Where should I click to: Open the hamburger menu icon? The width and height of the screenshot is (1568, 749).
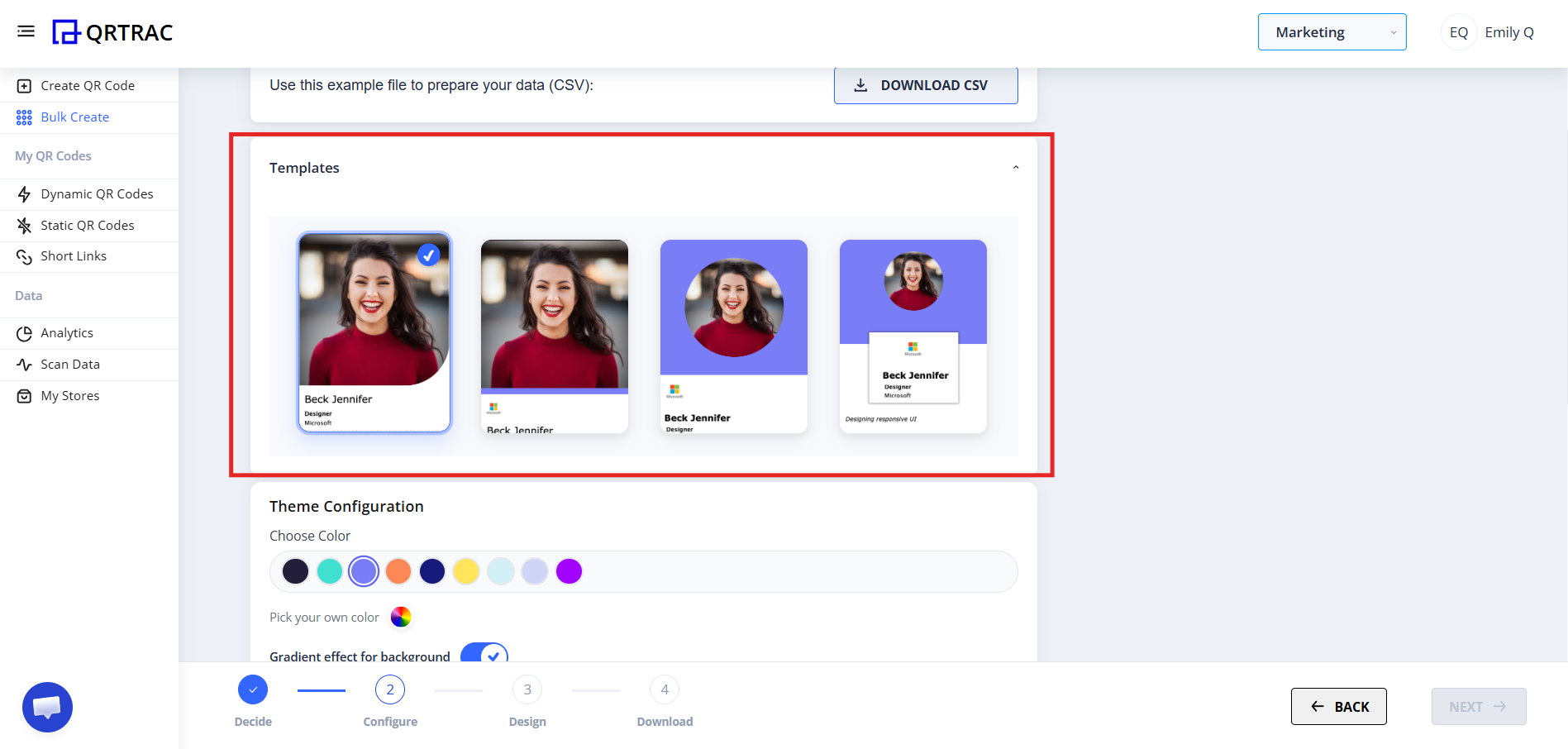(x=26, y=31)
